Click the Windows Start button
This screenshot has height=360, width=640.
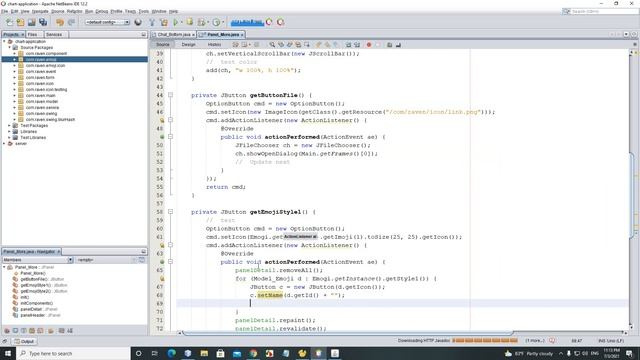[8, 353]
